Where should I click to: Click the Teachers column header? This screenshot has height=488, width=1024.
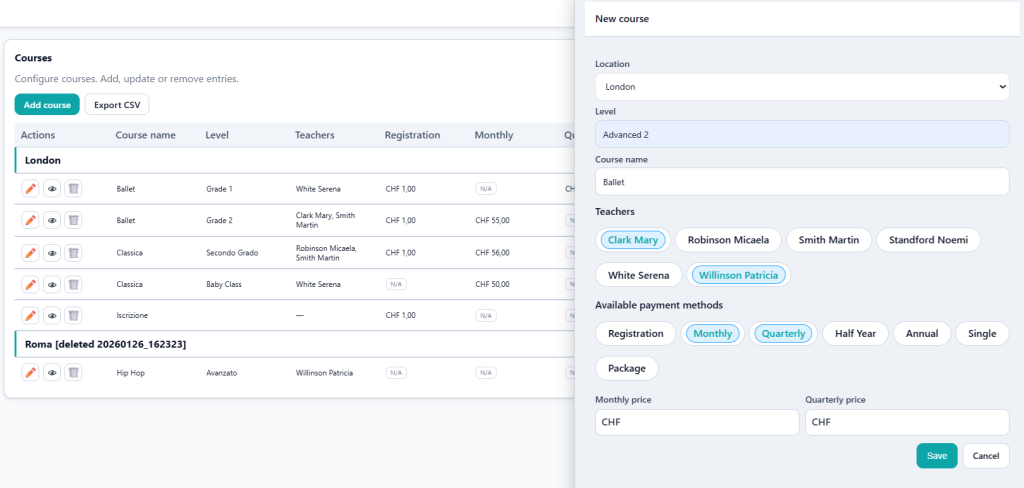(x=315, y=135)
